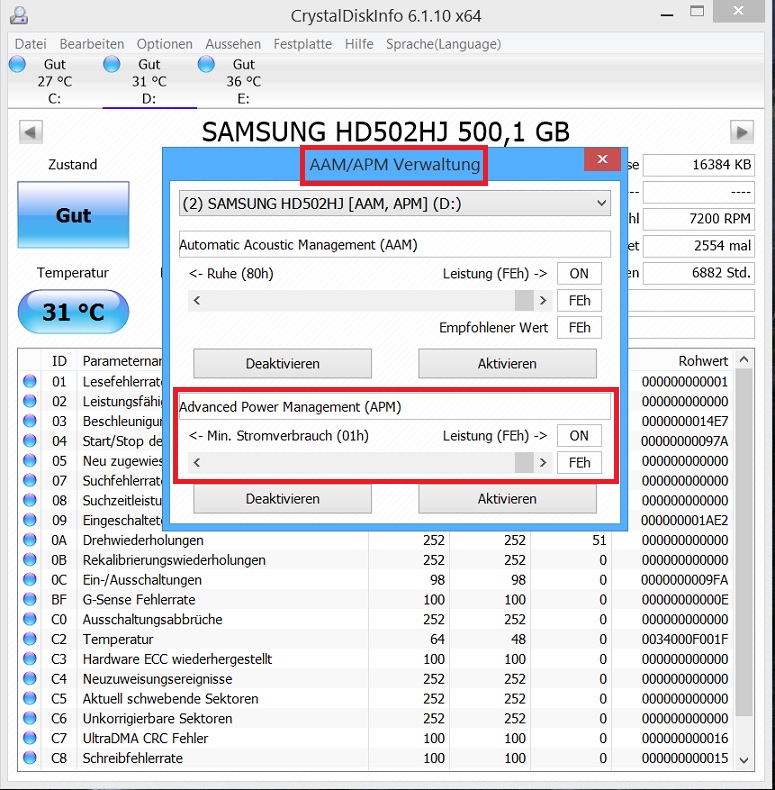
Task: Click the 6882 Std. power-on hours field
Action: coord(699,273)
